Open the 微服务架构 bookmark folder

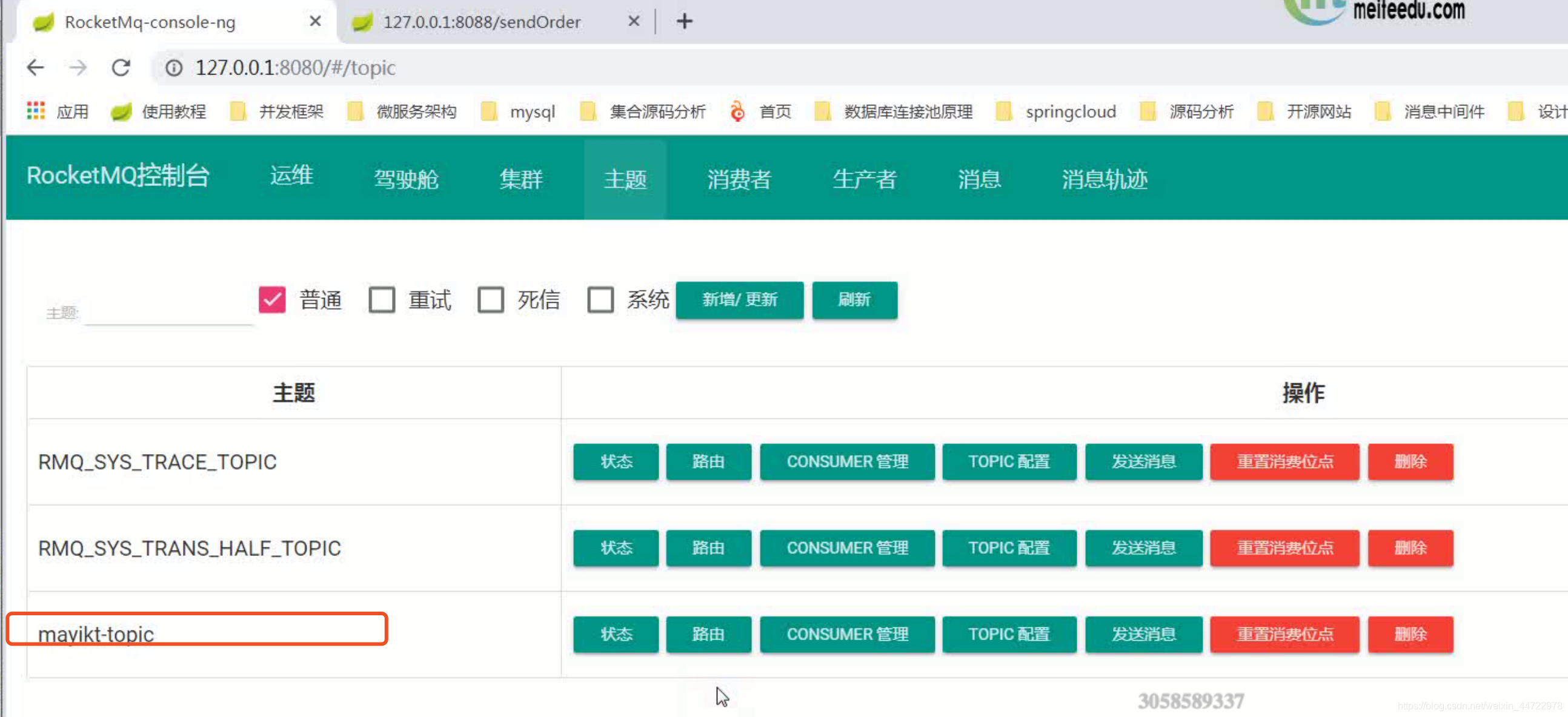[402, 111]
